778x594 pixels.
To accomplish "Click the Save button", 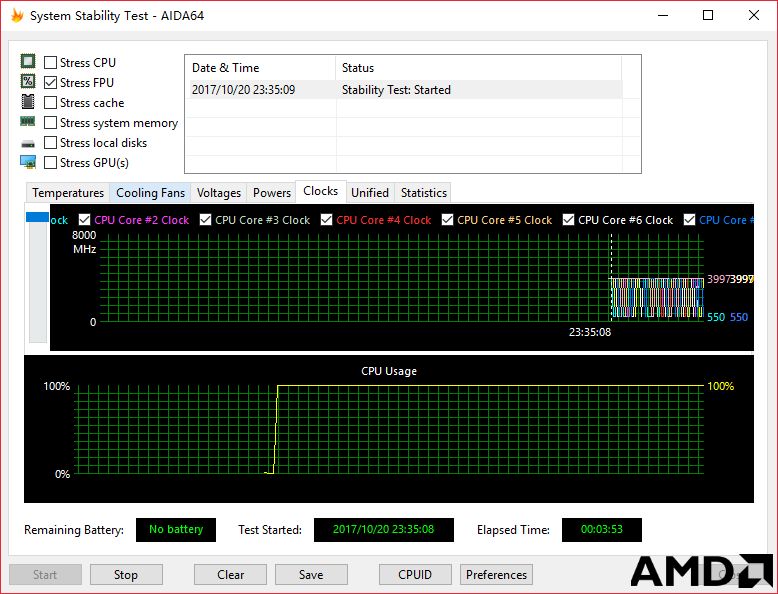I will [311, 575].
